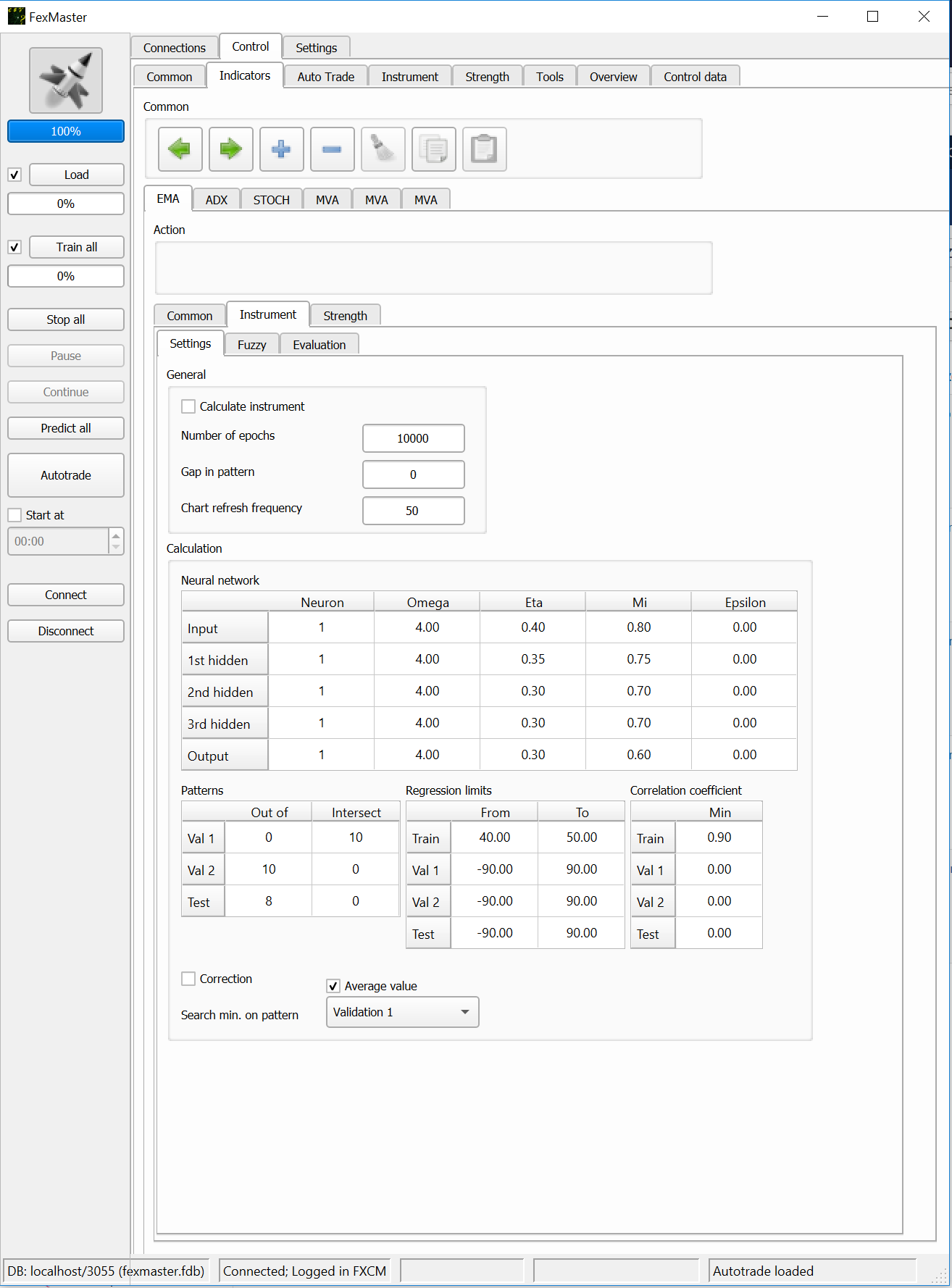Open the Fuzzy tab
Screen dimensions: 952x1288
[251, 345]
